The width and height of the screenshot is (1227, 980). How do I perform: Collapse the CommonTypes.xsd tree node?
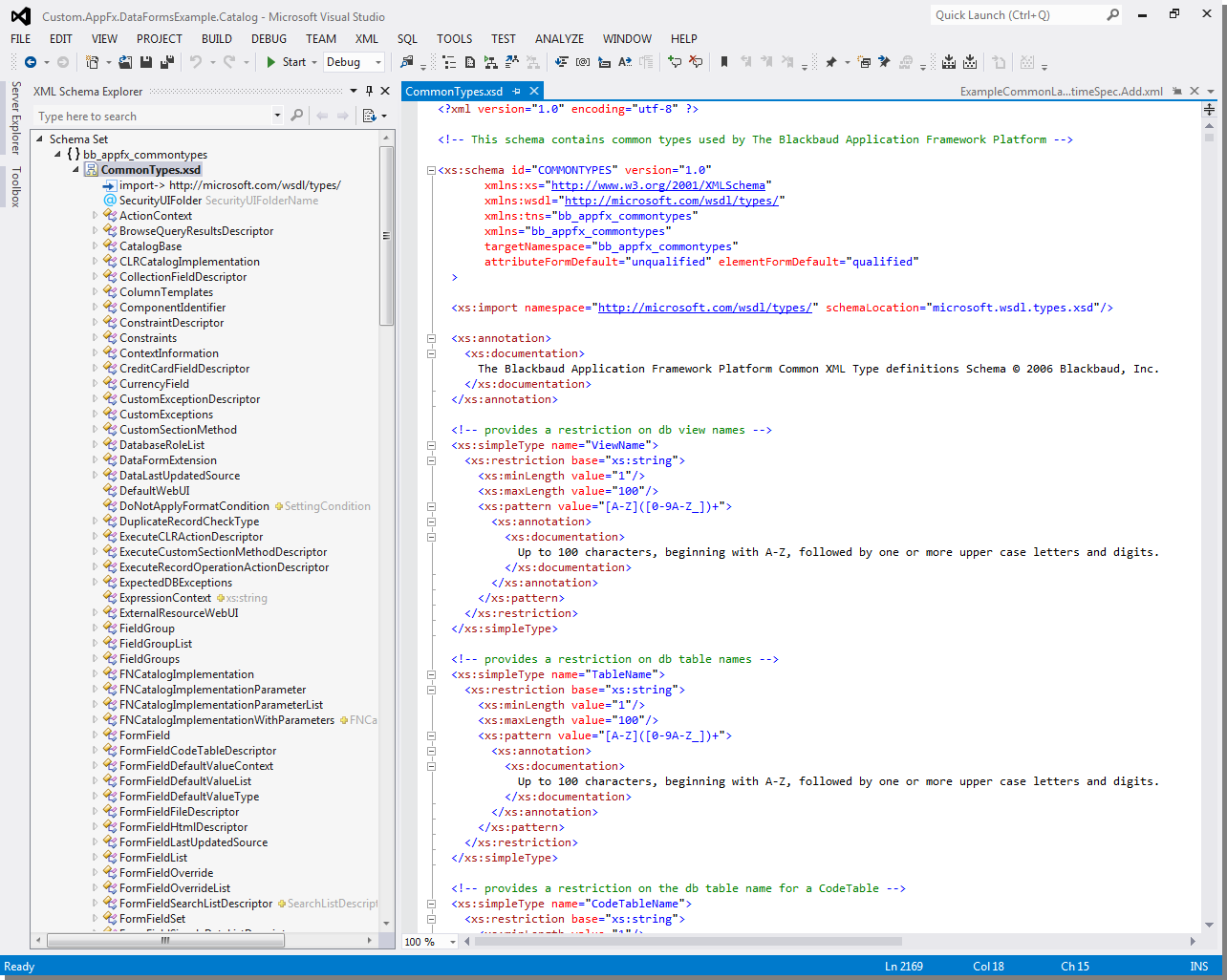pyautogui.click(x=75, y=170)
